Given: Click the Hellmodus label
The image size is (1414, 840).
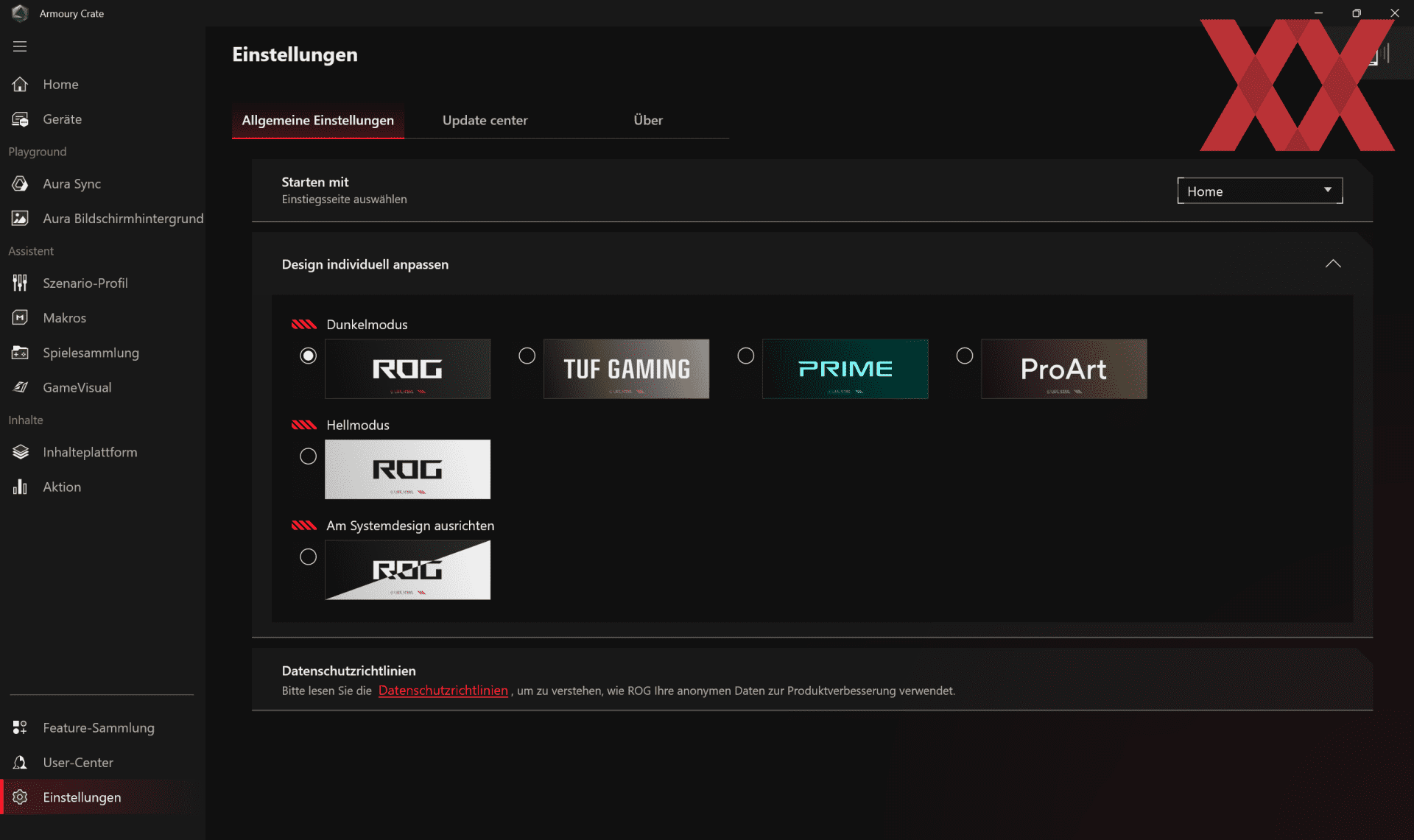Looking at the screenshot, I should point(358,426).
